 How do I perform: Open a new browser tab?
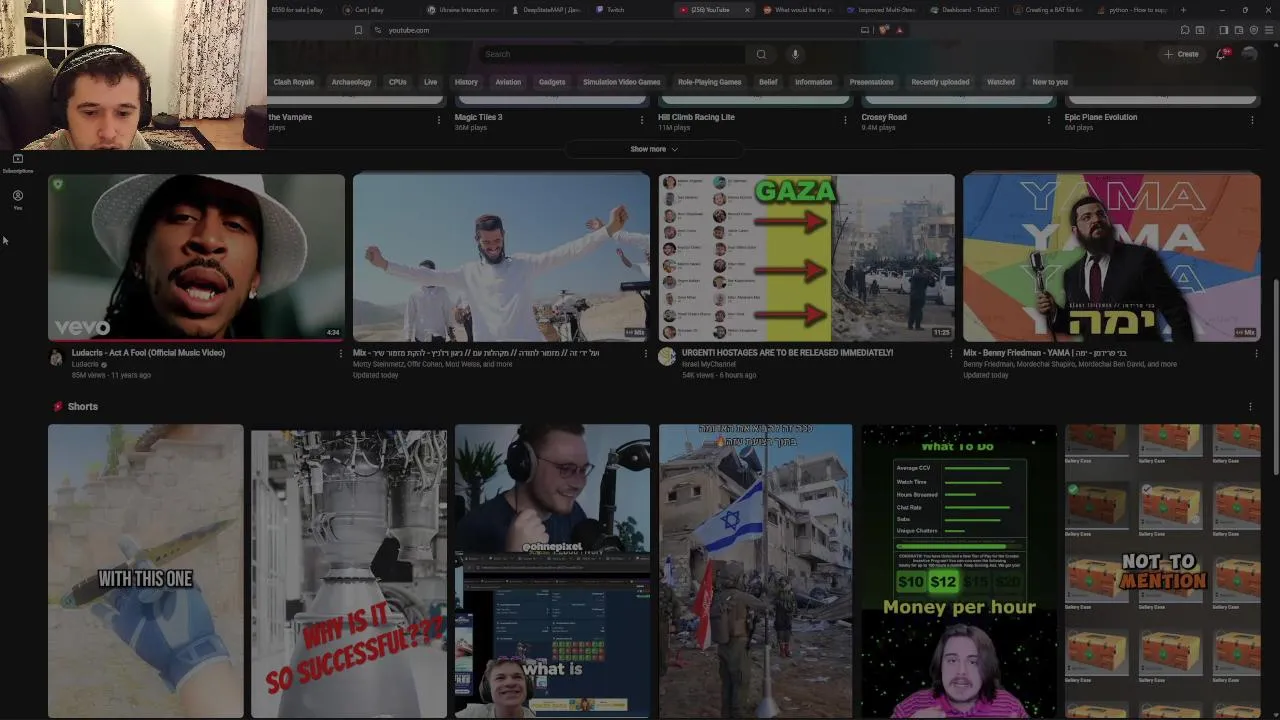pyautogui.click(x=1183, y=10)
